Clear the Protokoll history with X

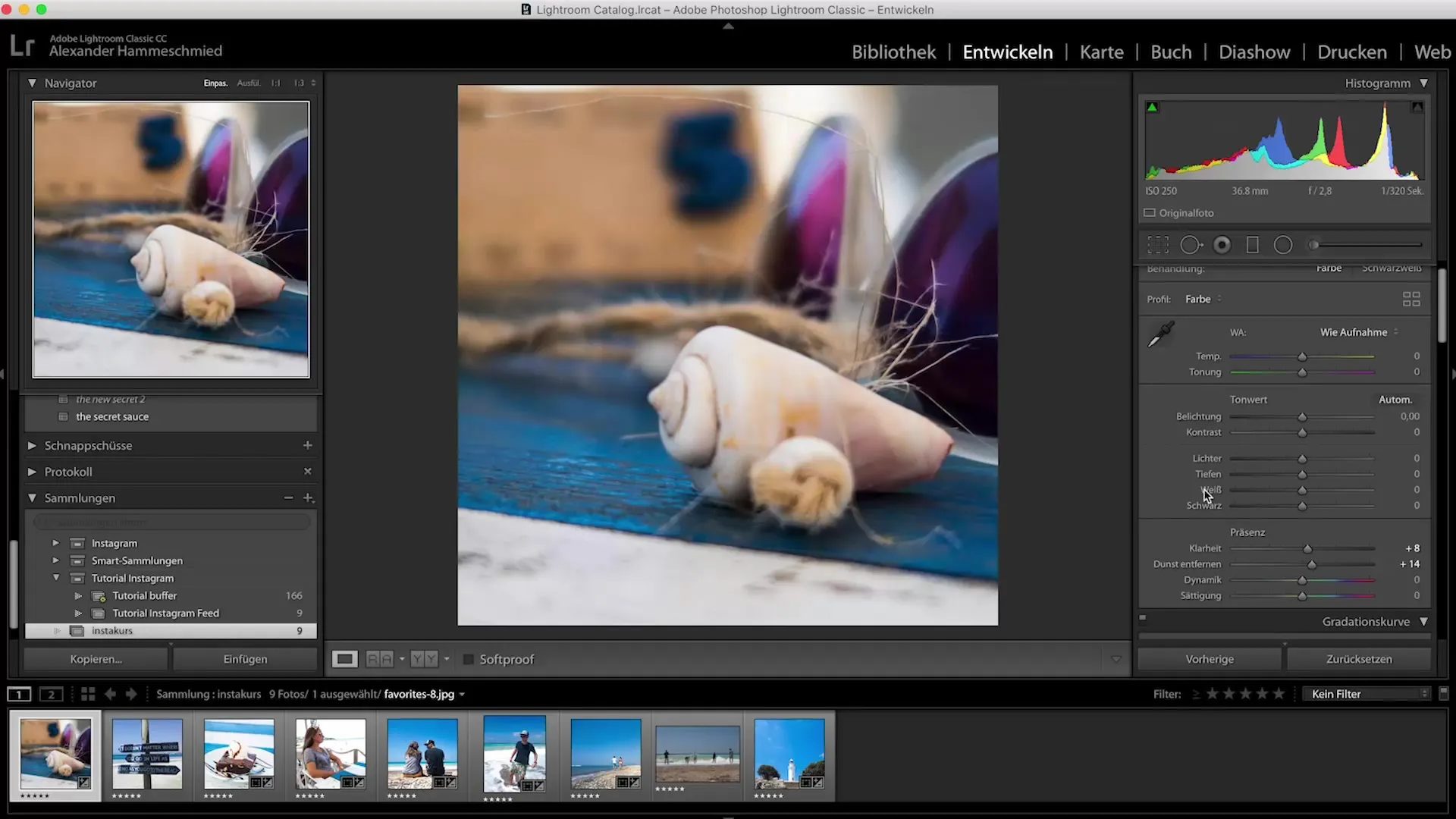(x=307, y=471)
